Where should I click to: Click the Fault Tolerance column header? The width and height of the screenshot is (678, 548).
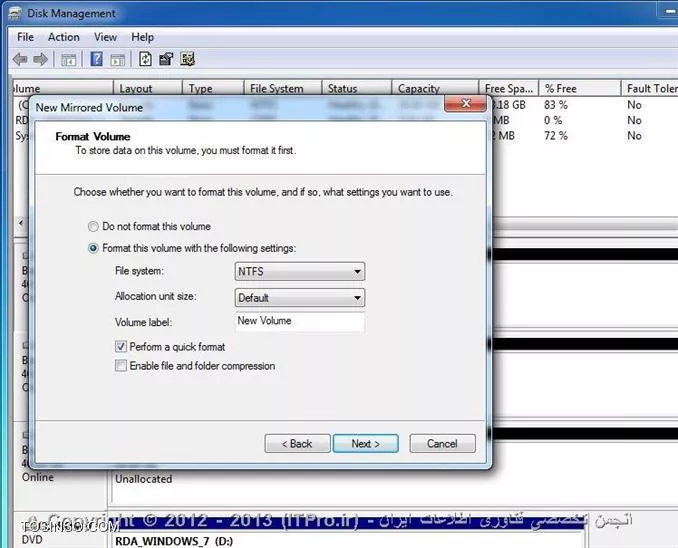point(649,88)
